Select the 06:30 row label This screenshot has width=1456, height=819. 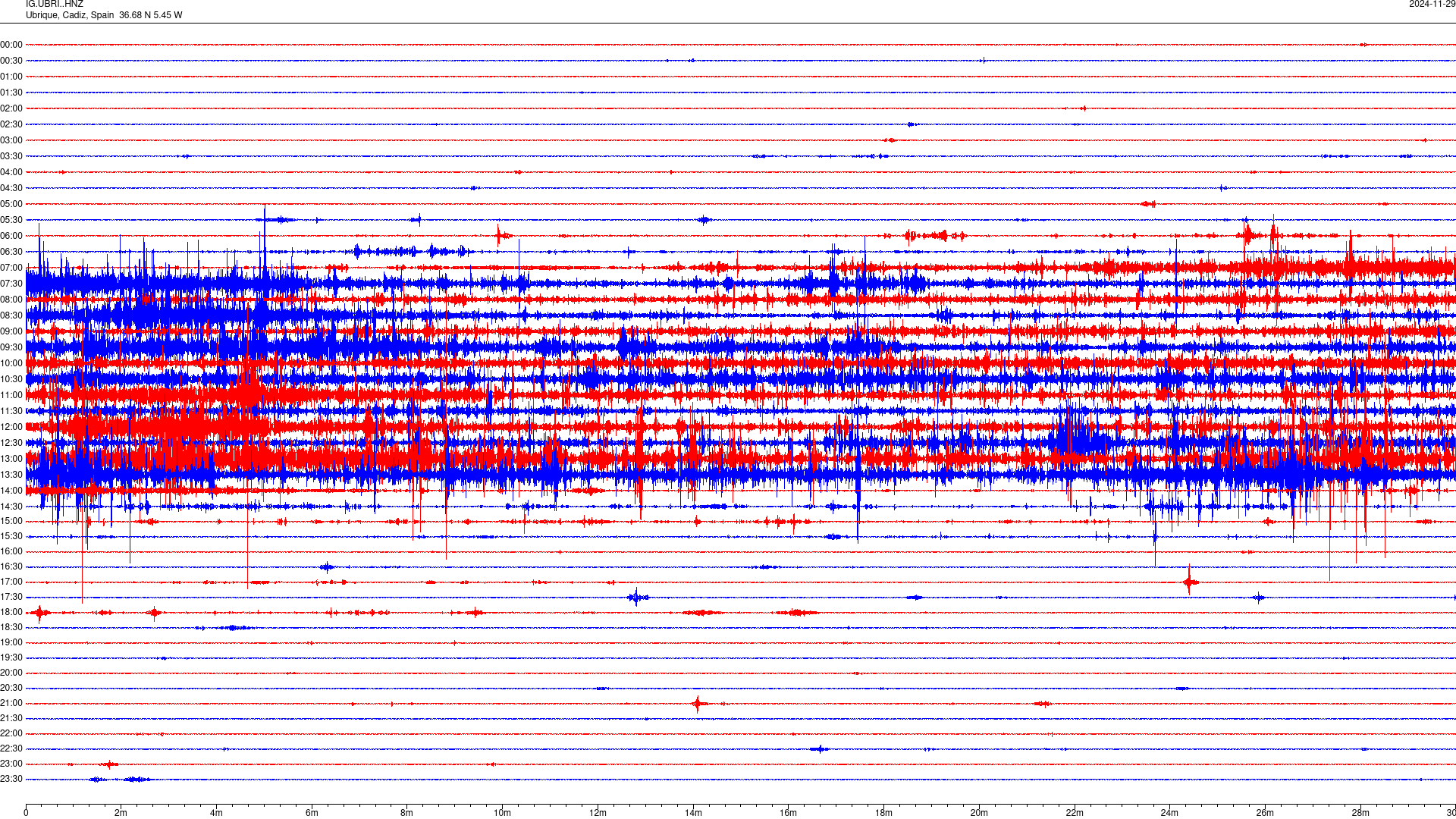click(x=11, y=252)
